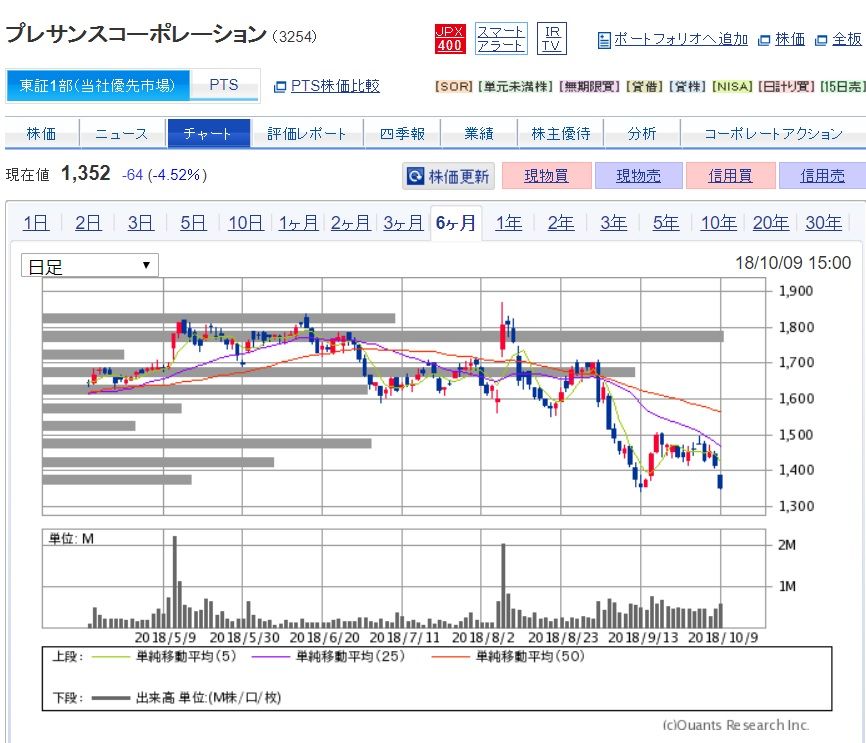Viewport: 866px width, 743px height.
Task: Go to the 株価 navigation tab
Action: (x=41, y=134)
